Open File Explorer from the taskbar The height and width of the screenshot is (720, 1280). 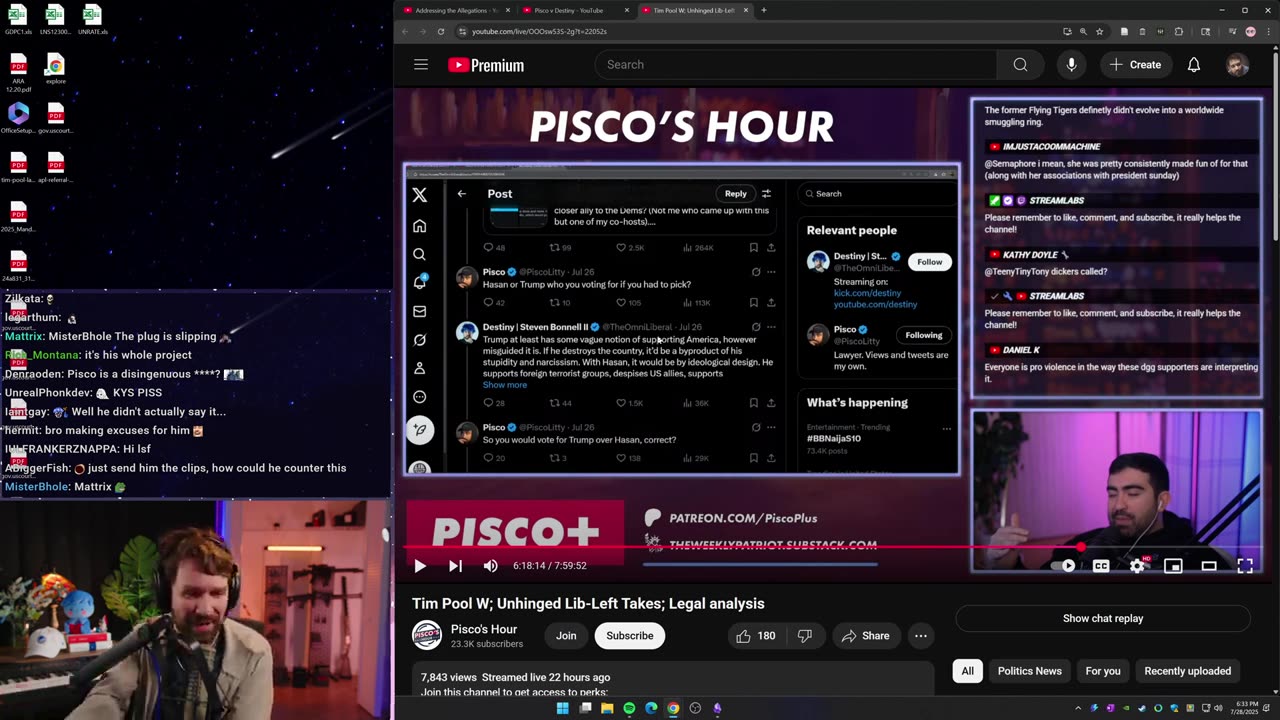point(607,708)
